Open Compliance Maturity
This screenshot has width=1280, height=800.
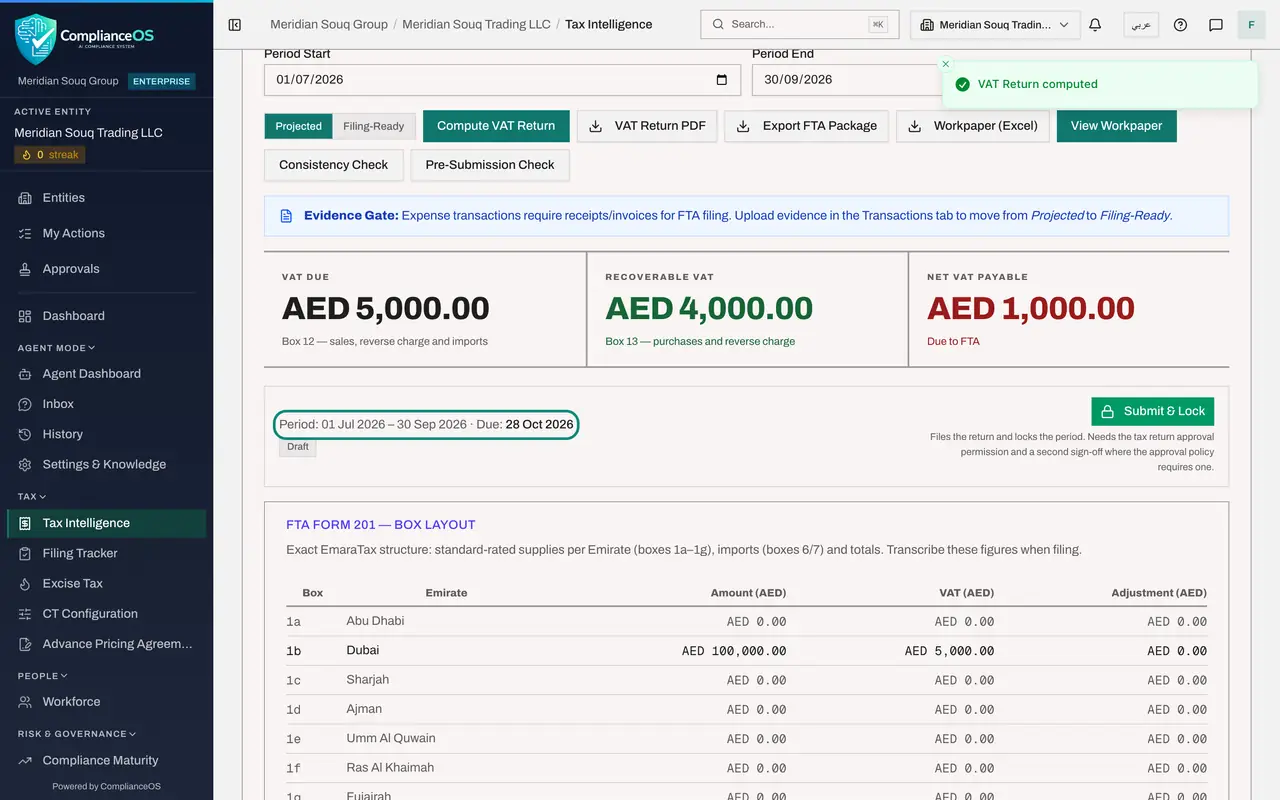107,760
